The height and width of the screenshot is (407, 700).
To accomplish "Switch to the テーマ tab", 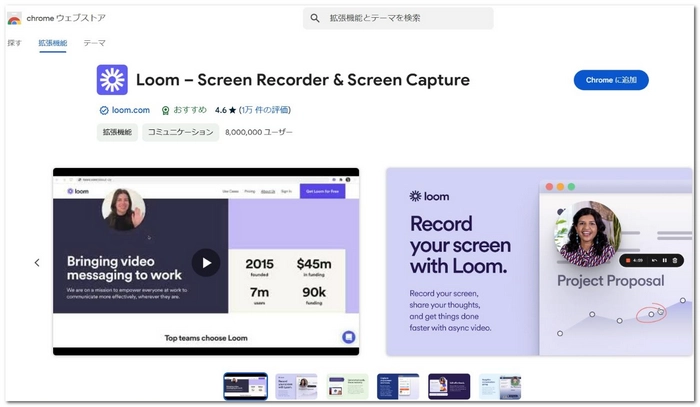I will pos(94,43).
